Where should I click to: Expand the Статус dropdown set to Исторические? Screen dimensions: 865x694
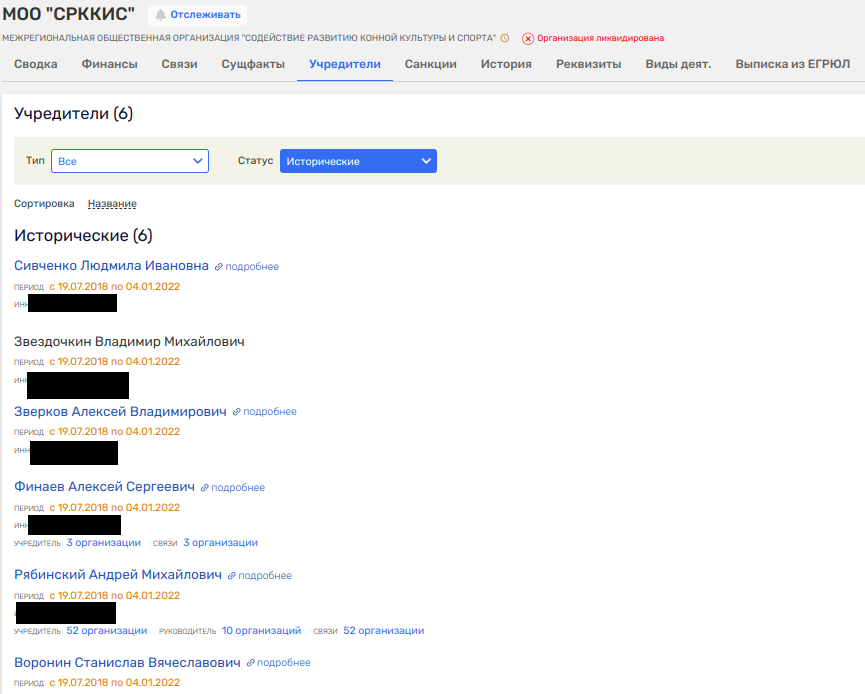(x=358, y=161)
